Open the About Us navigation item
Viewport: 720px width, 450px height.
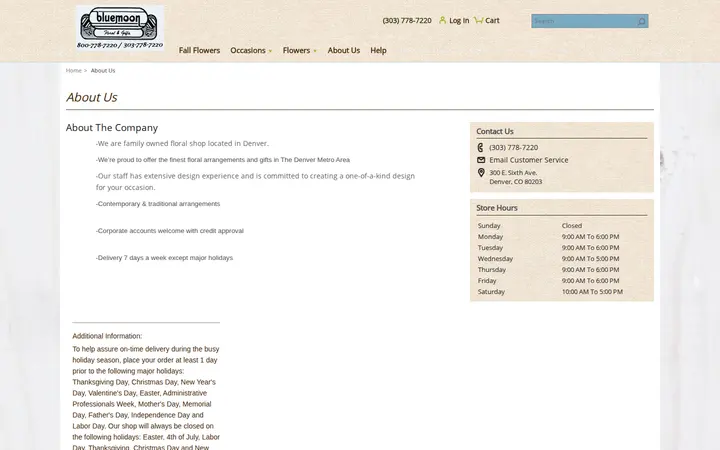coord(343,50)
